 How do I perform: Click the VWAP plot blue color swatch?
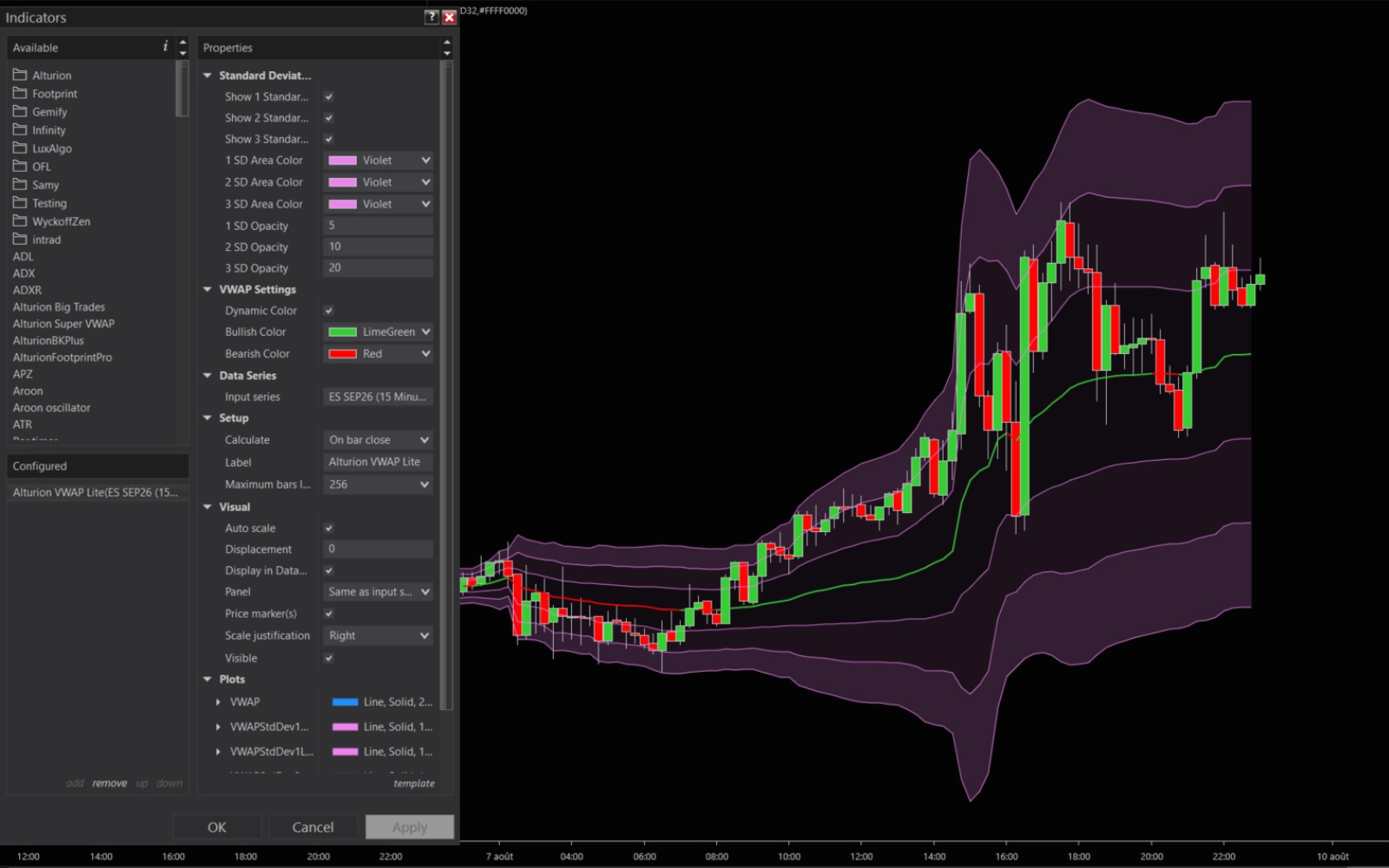coord(346,701)
